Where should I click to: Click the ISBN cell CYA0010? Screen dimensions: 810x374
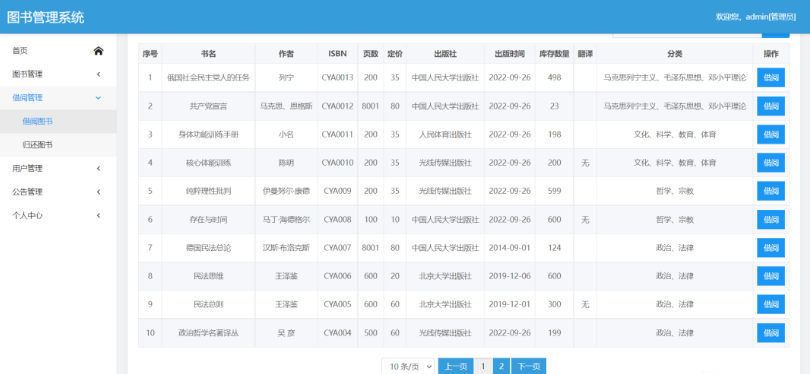pos(337,163)
